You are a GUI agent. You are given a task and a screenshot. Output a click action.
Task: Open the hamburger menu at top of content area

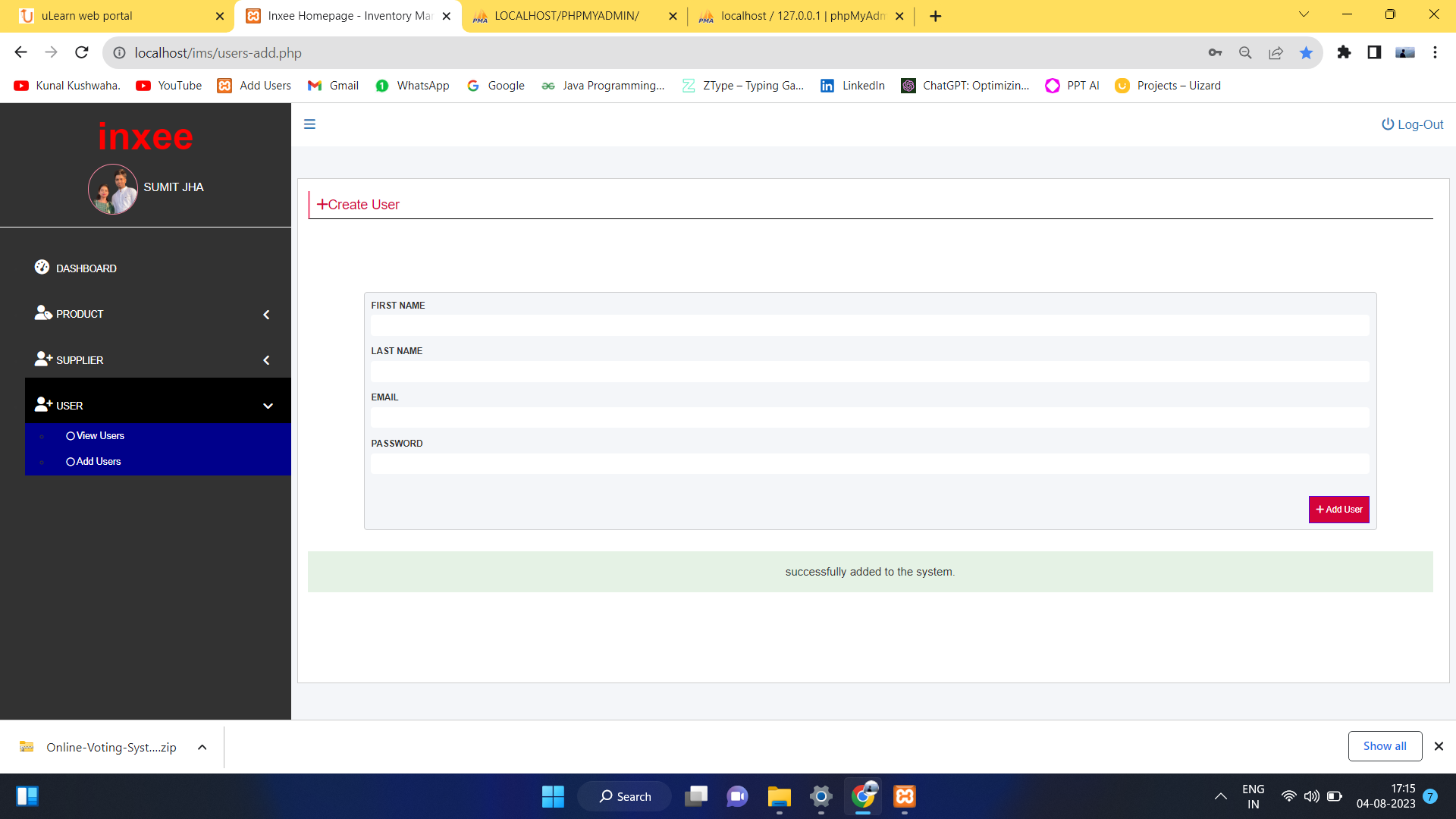309,124
